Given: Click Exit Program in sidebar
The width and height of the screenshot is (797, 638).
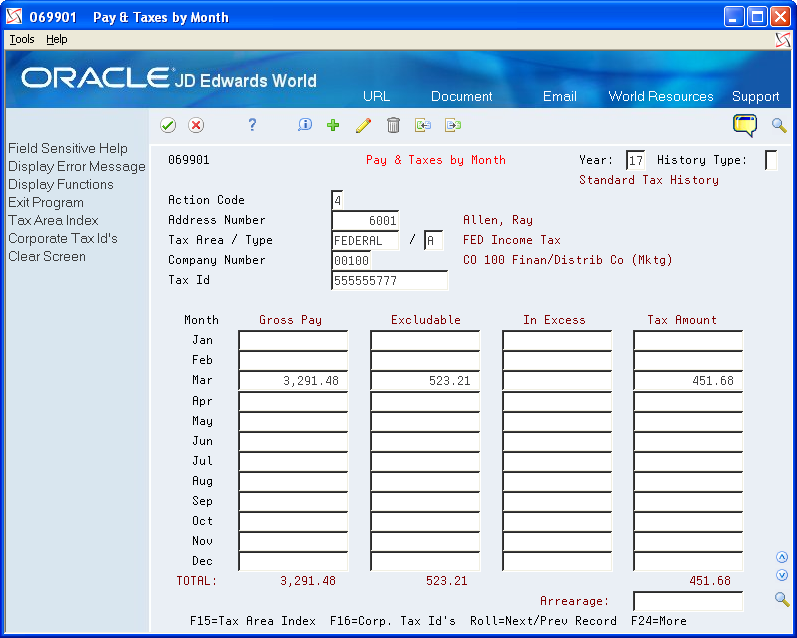Looking at the screenshot, I should 46,202.
